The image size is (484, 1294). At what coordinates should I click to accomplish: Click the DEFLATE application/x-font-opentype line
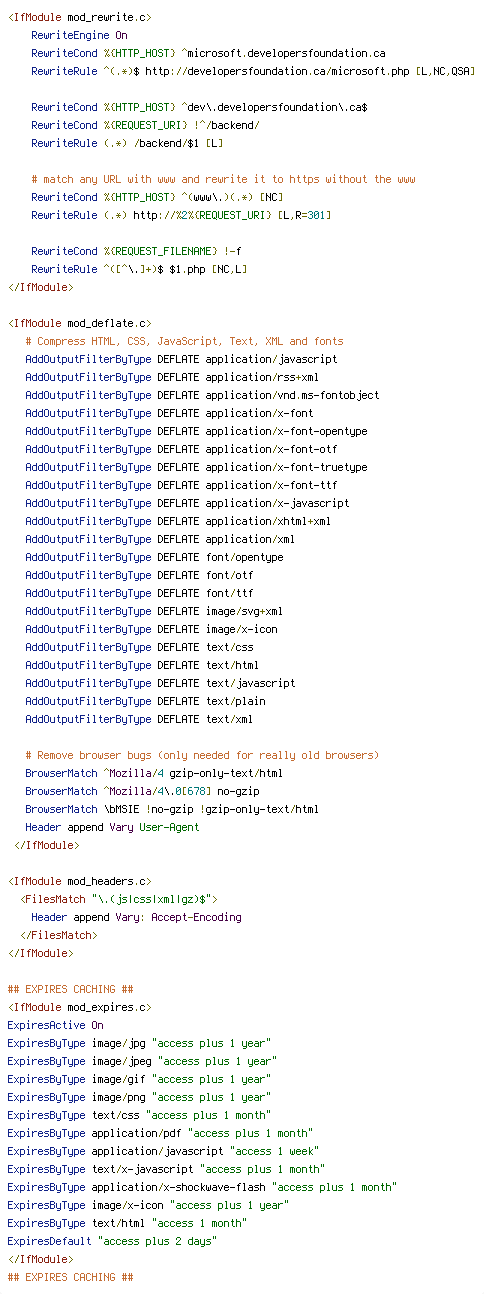click(x=196, y=431)
